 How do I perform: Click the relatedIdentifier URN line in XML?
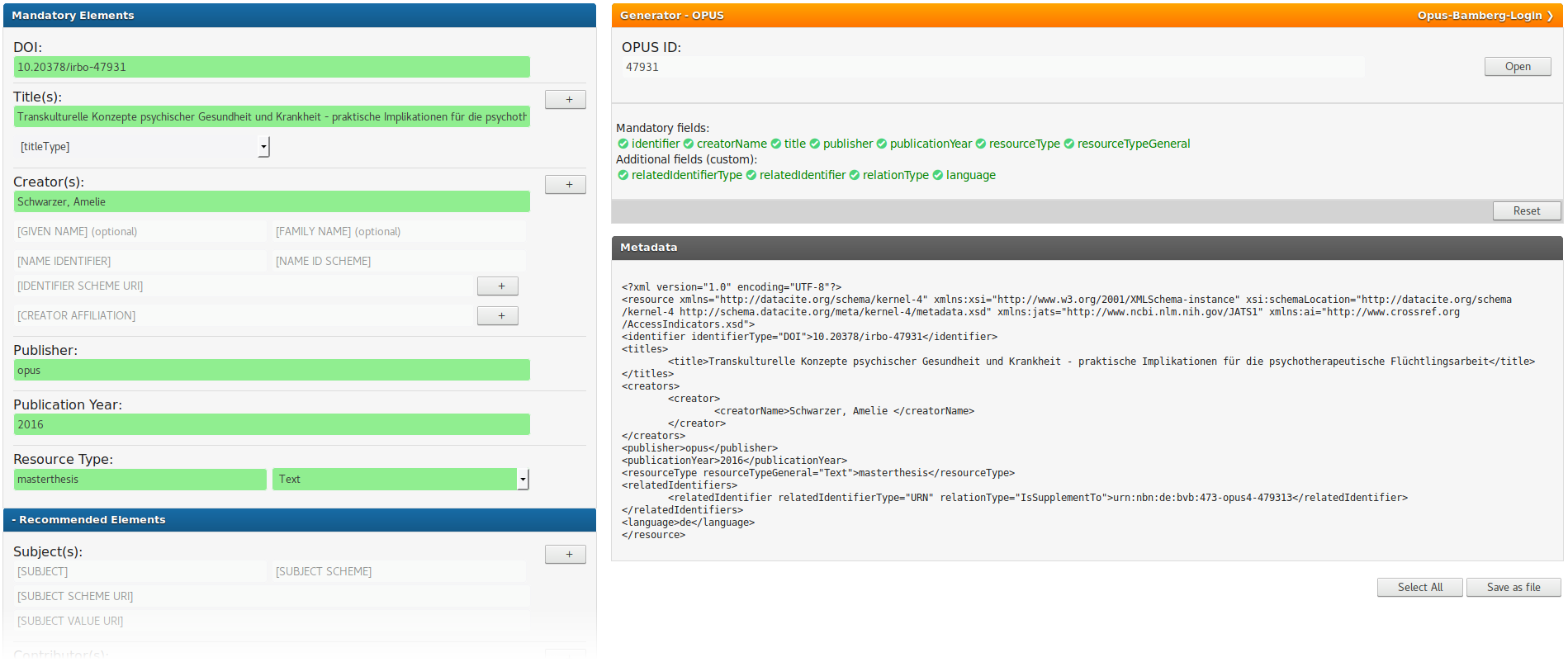pyautogui.click(x=1038, y=498)
